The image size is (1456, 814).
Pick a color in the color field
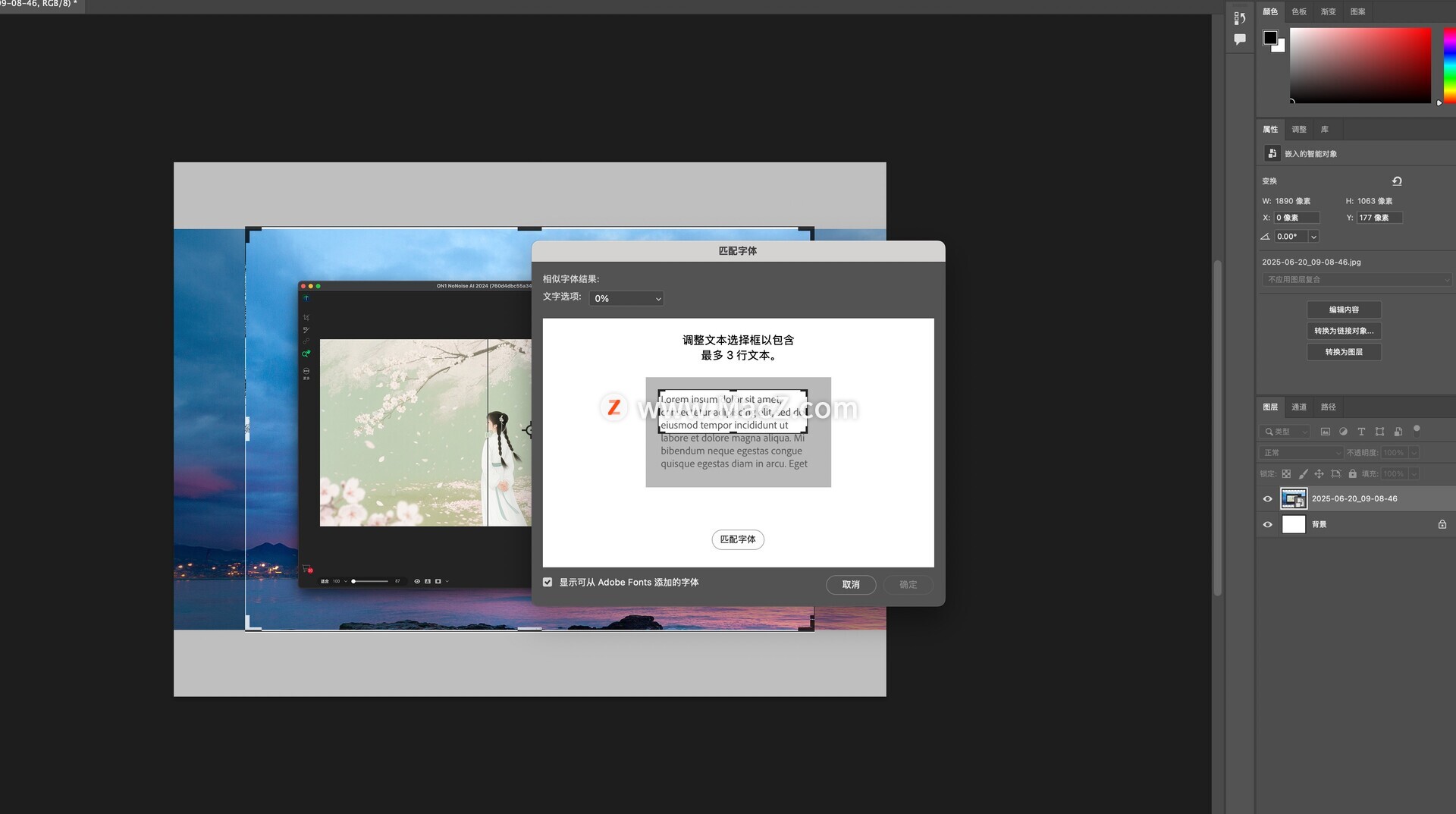tap(1360, 65)
